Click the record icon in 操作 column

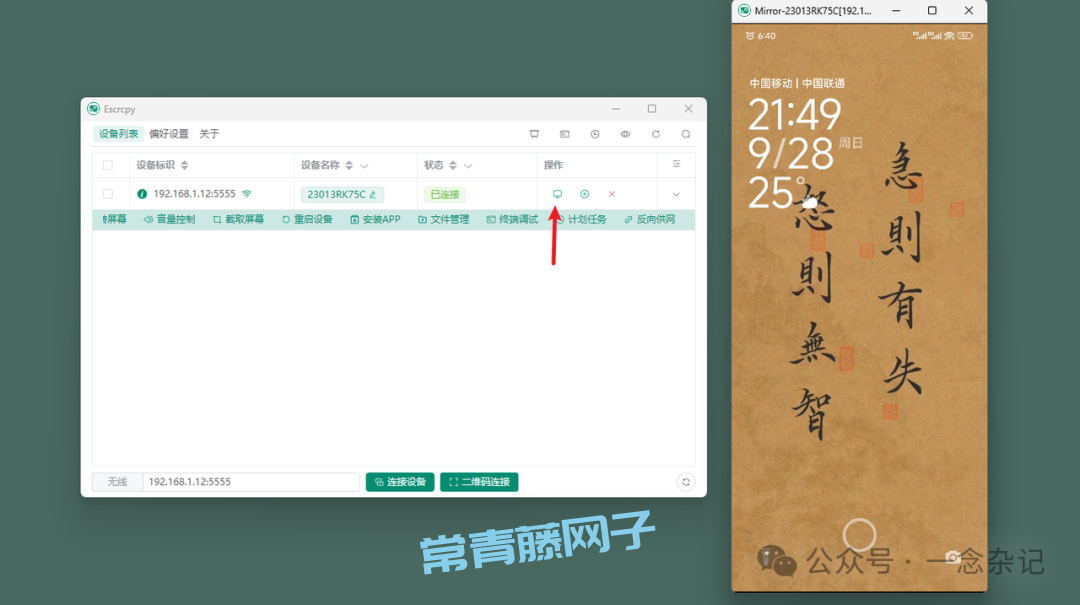pos(585,194)
